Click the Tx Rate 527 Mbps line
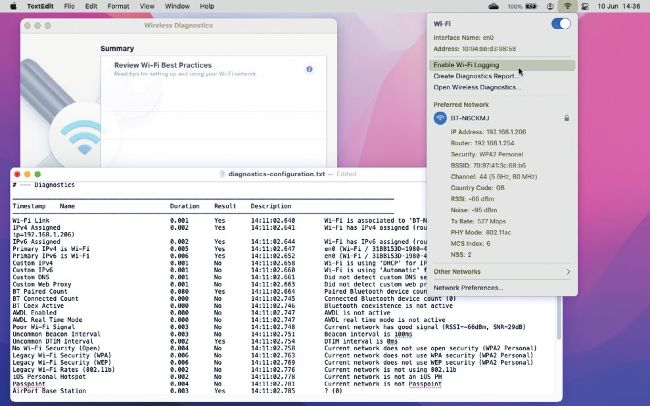 click(x=478, y=221)
